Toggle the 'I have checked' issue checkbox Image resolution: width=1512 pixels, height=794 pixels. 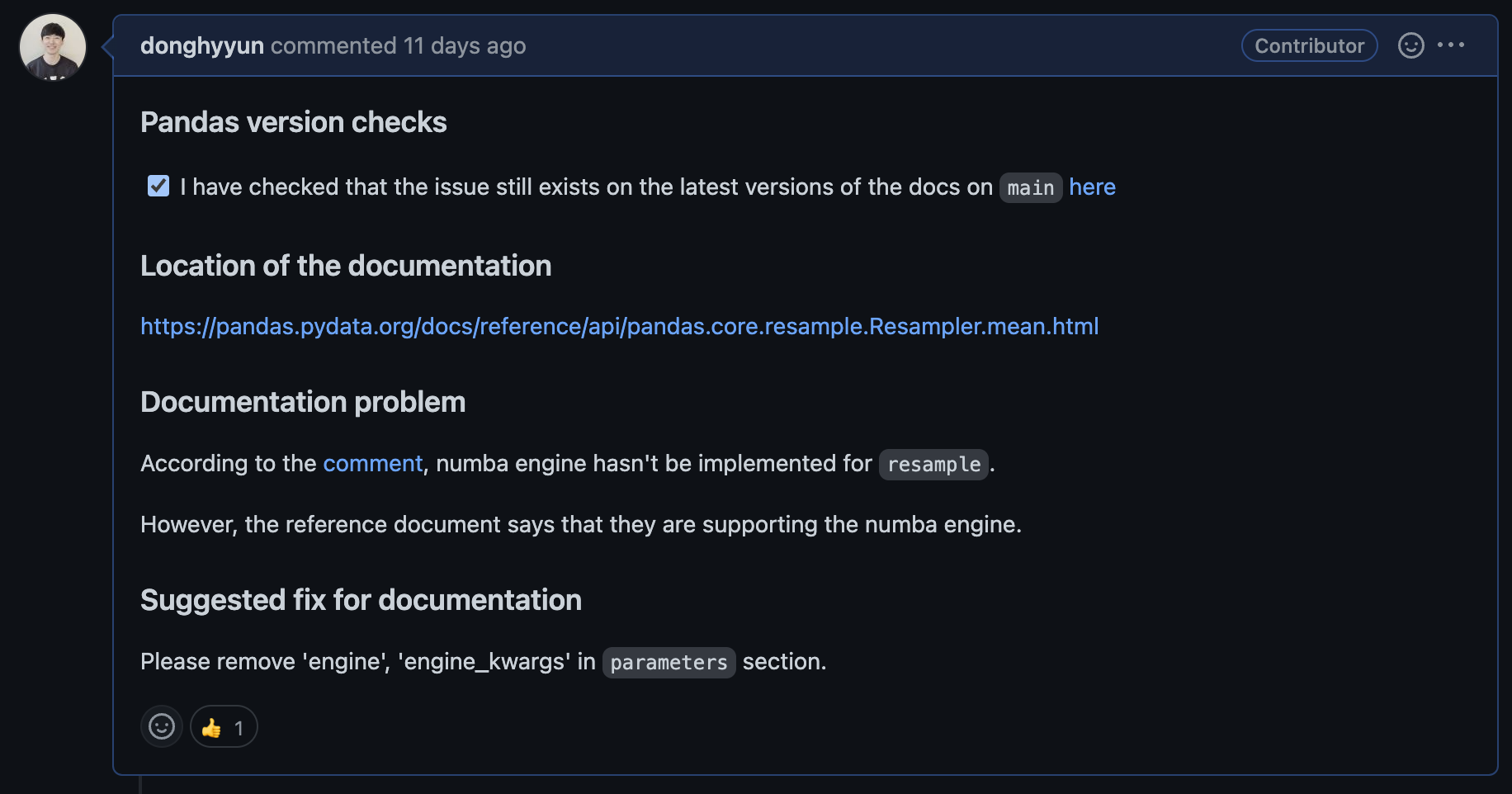[158, 186]
